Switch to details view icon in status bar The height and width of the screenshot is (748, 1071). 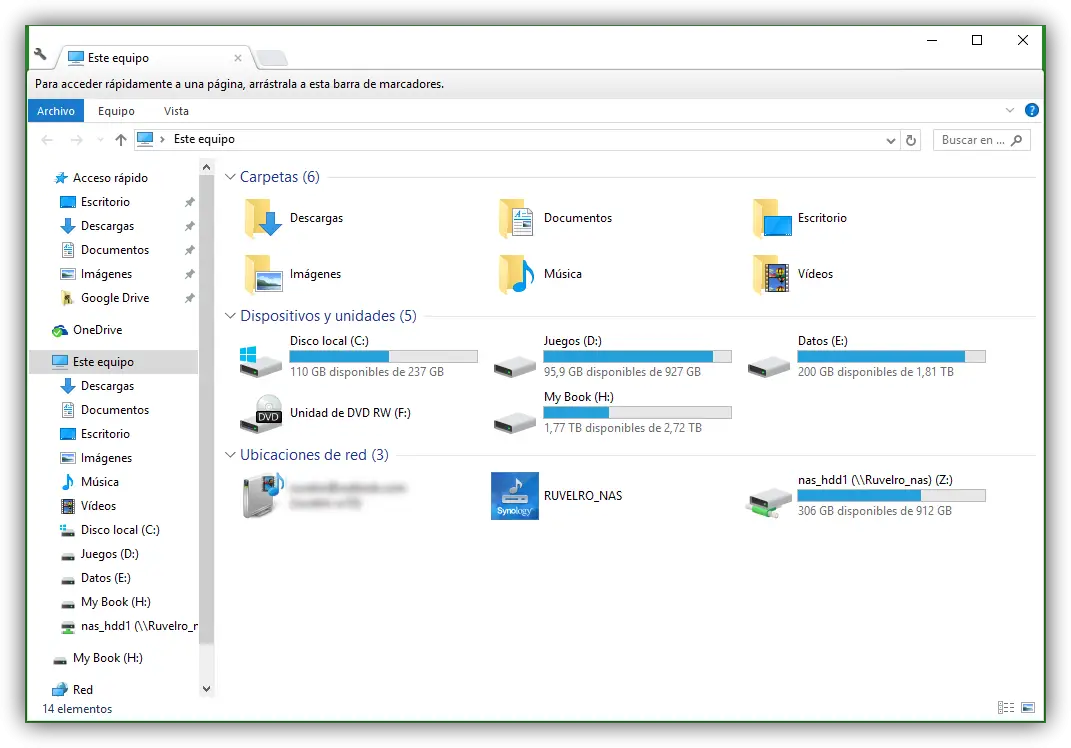(1005, 708)
